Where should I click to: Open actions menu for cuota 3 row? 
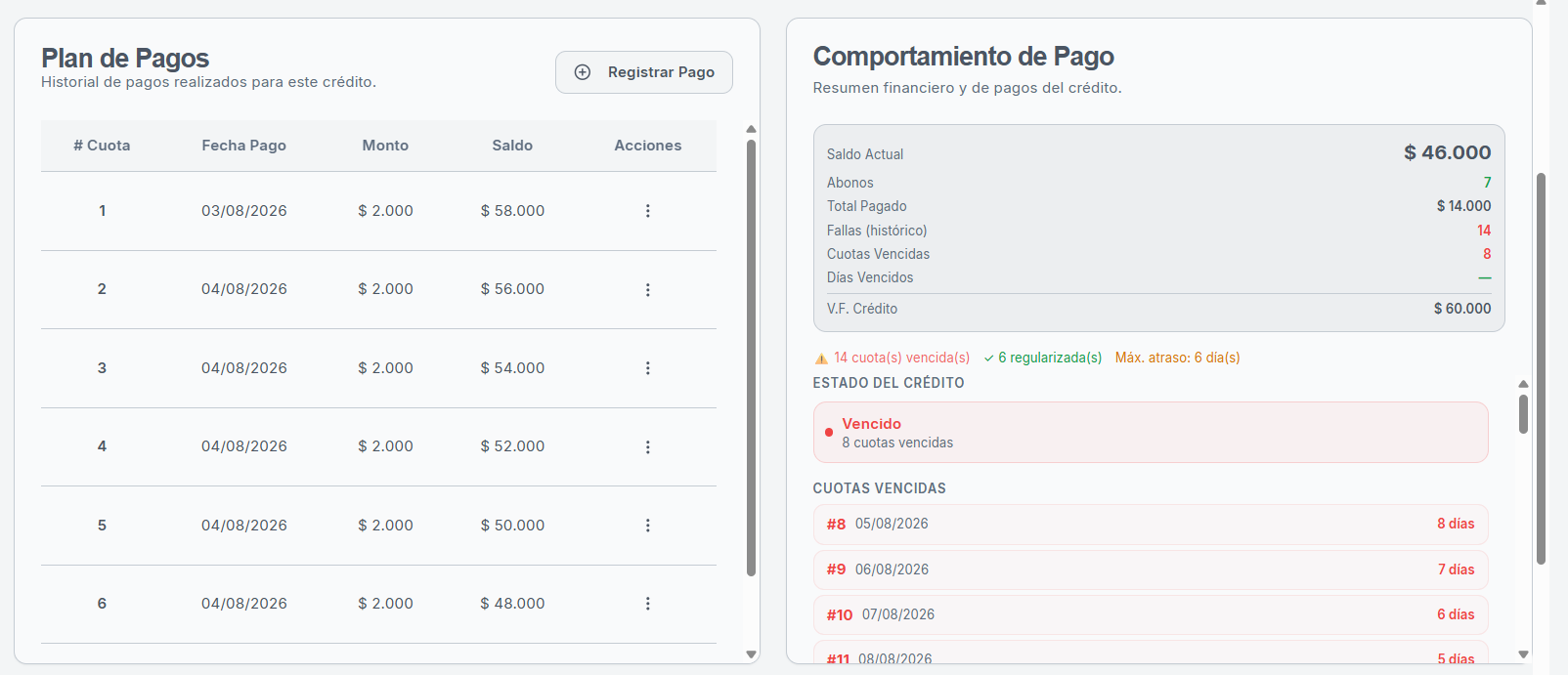[x=647, y=368]
